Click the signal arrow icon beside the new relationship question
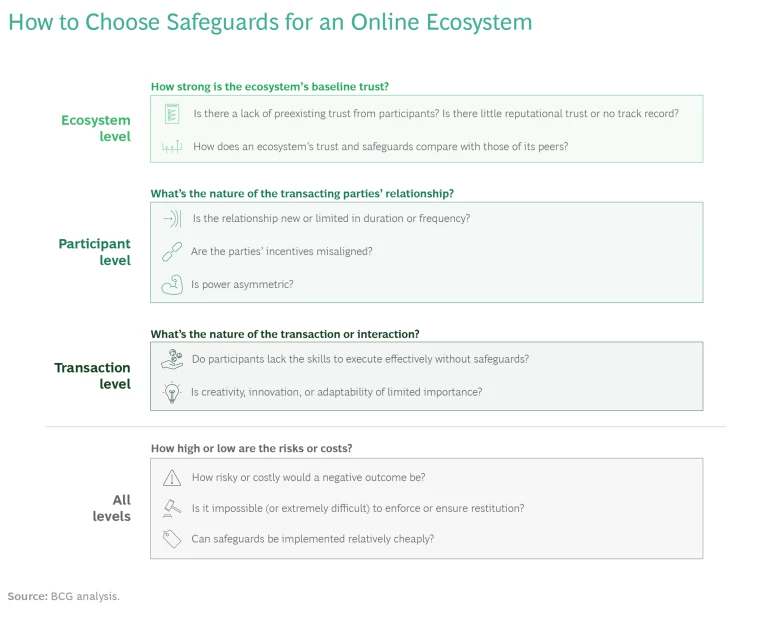The width and height of the screenshot is (768, 627). pos(172,219)
